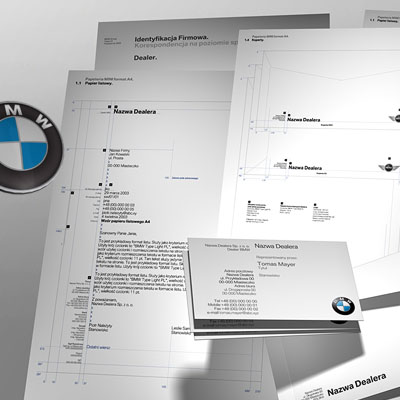Click 'Nazwa Dealera' heading on the business card
Screen dimensions: 400x400
point(276,246)
